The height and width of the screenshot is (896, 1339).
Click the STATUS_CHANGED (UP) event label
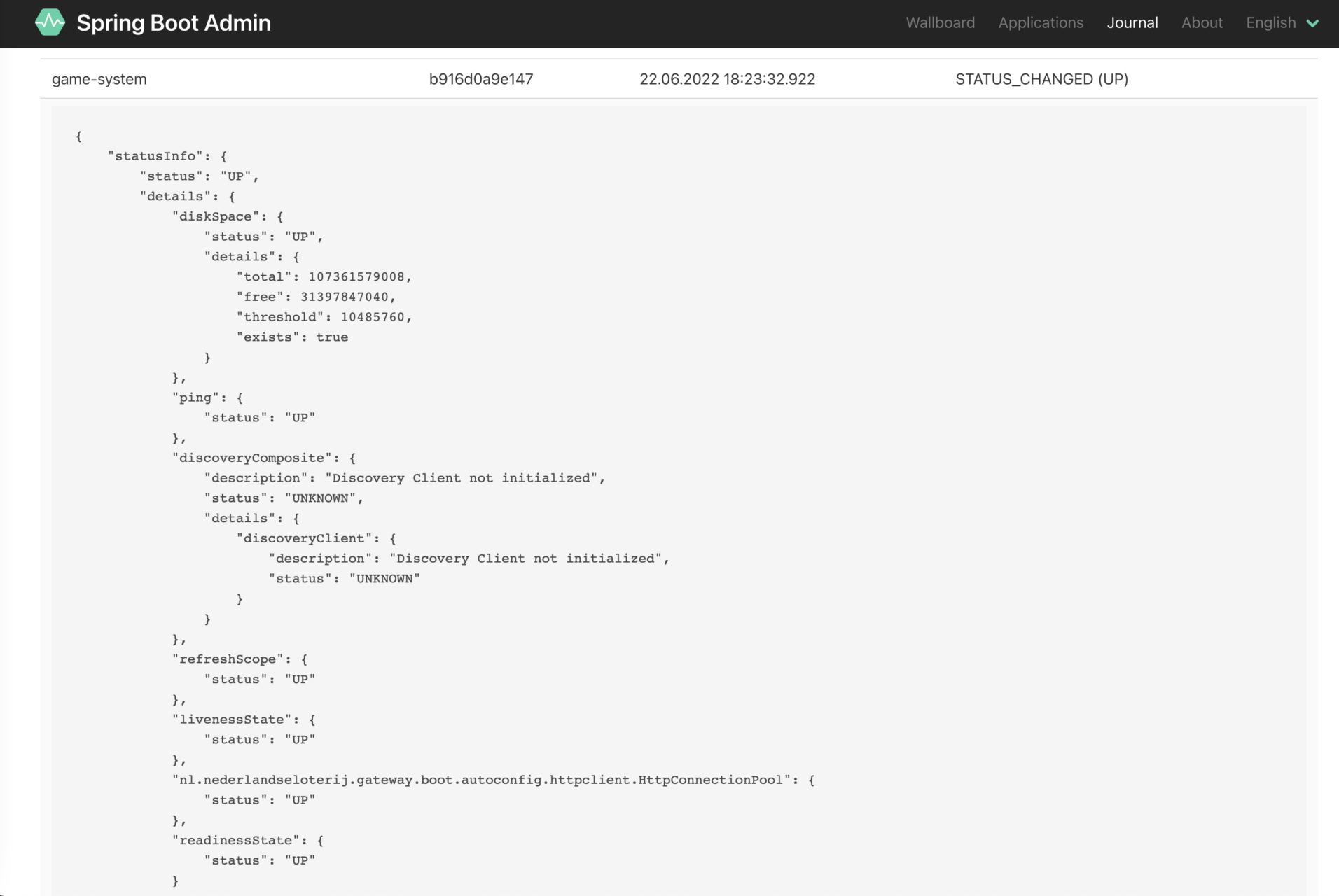point(1041,79)
